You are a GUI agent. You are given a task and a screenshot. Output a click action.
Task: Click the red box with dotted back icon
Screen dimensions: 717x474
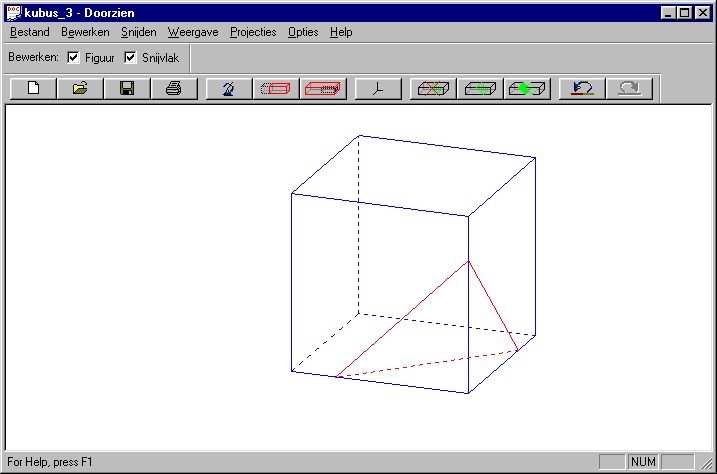point(276,88)
